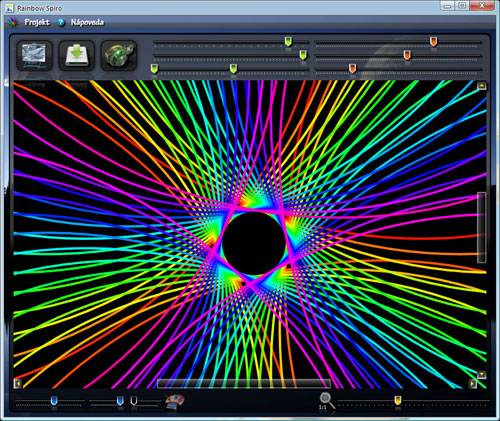Screen dimensions: 500x421
Task: Click the top green slider handle
Action: (x=288, y=42)
